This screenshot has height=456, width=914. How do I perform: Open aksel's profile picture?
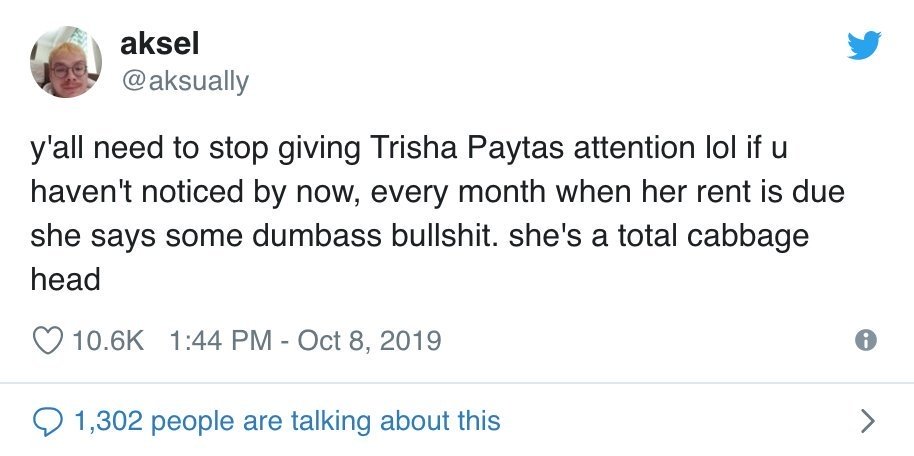pyautogui.click(x=66, y=62)
